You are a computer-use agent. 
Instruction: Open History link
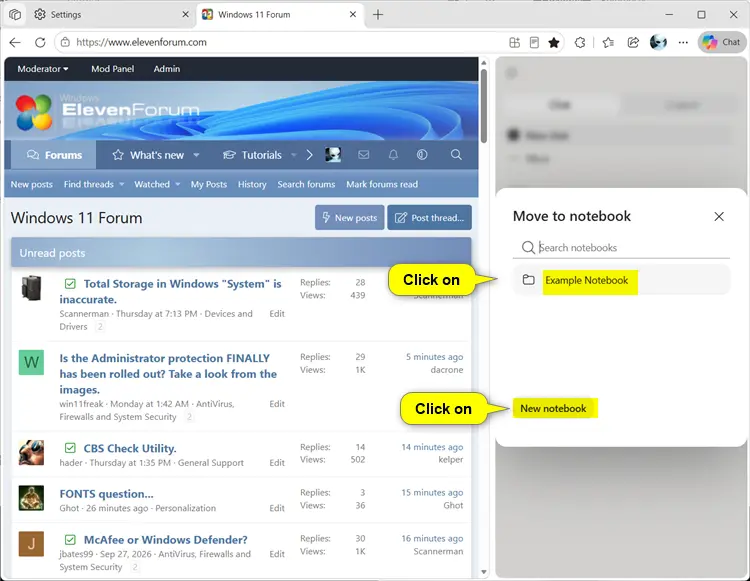coord(252,185)
